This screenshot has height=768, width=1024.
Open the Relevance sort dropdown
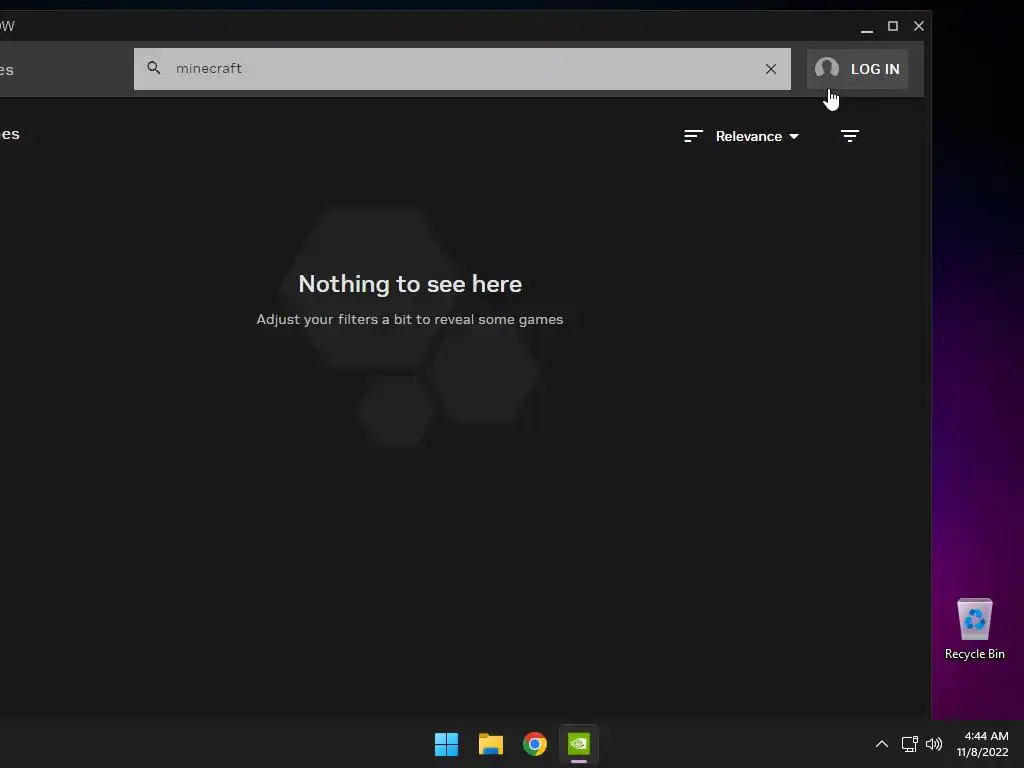[x=757, y=136]
